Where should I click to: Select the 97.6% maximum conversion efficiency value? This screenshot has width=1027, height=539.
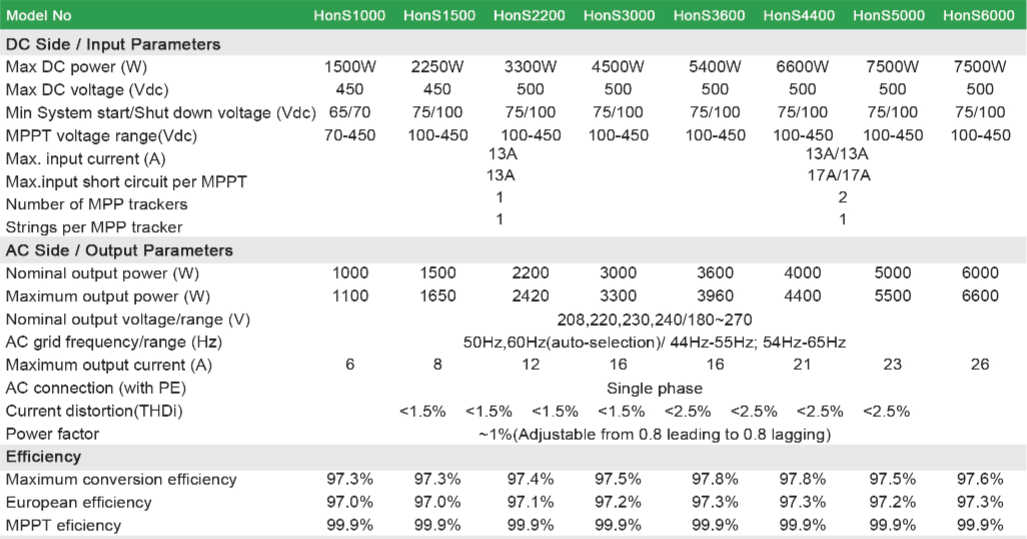[979, 480]
